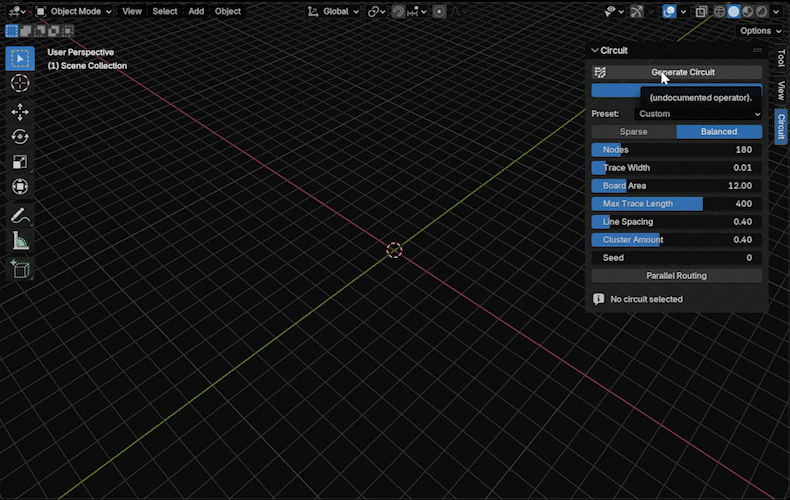790x500 pixels.
Task: Select the Add Cube tool
Action: pyautogui.click(x=20, y=270)
